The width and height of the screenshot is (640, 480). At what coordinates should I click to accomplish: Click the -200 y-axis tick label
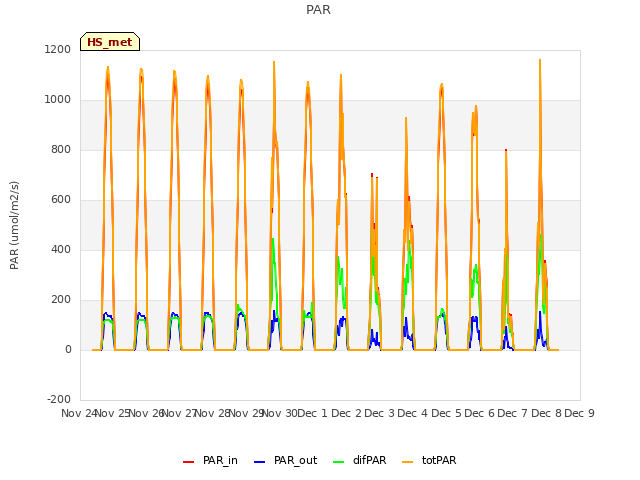tap(59, 399)
